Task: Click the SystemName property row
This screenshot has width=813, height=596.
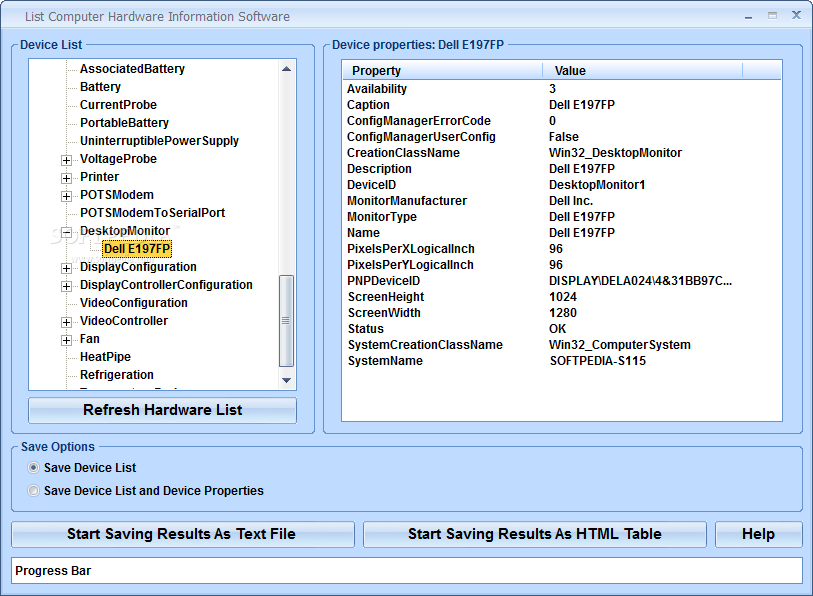Action: pyautogui.click(x=562, y=361)
